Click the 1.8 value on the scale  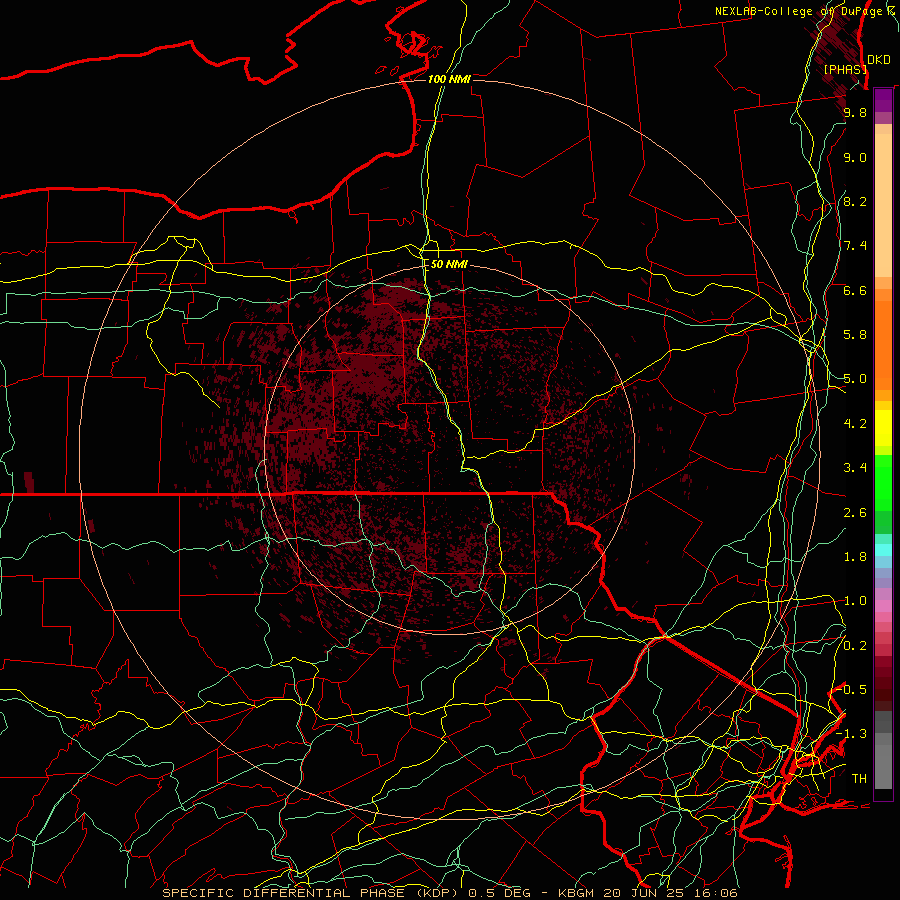[855, 557]
